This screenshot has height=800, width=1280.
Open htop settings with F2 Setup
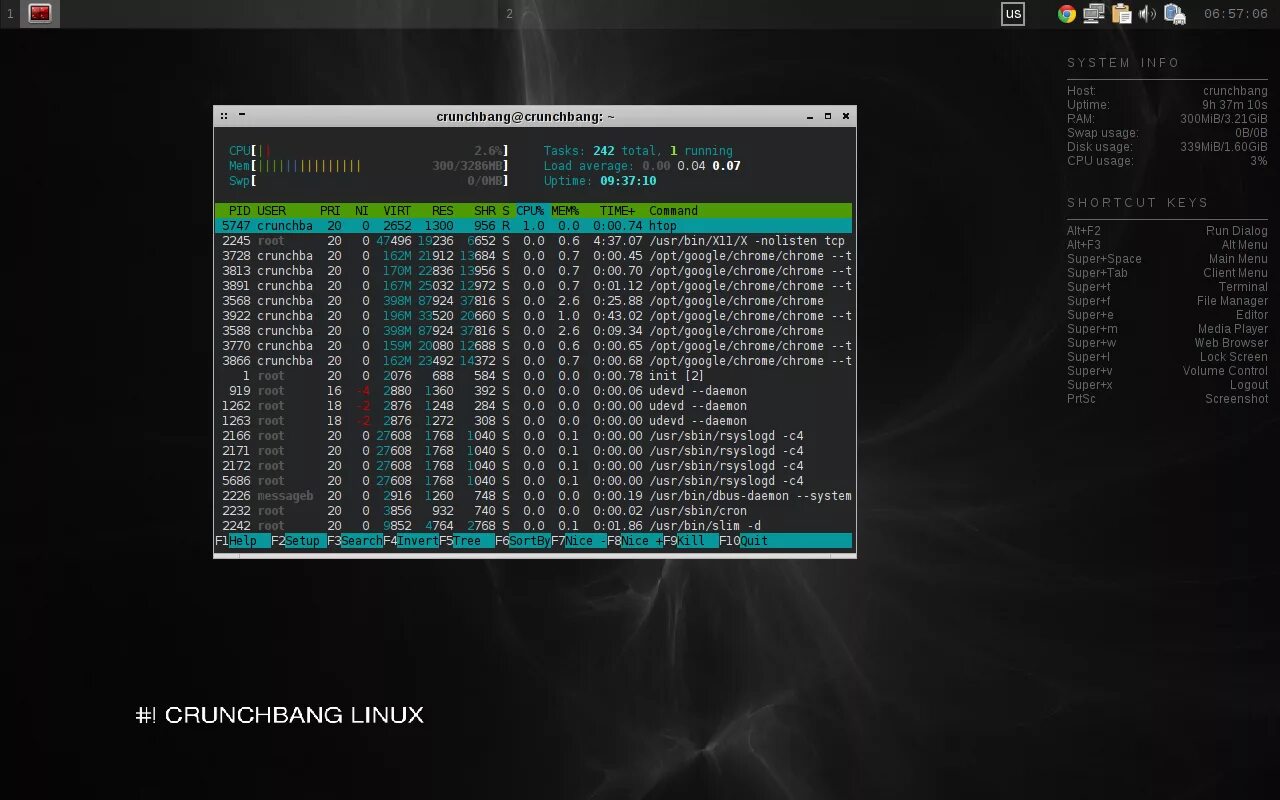click(x=295, y=540)
